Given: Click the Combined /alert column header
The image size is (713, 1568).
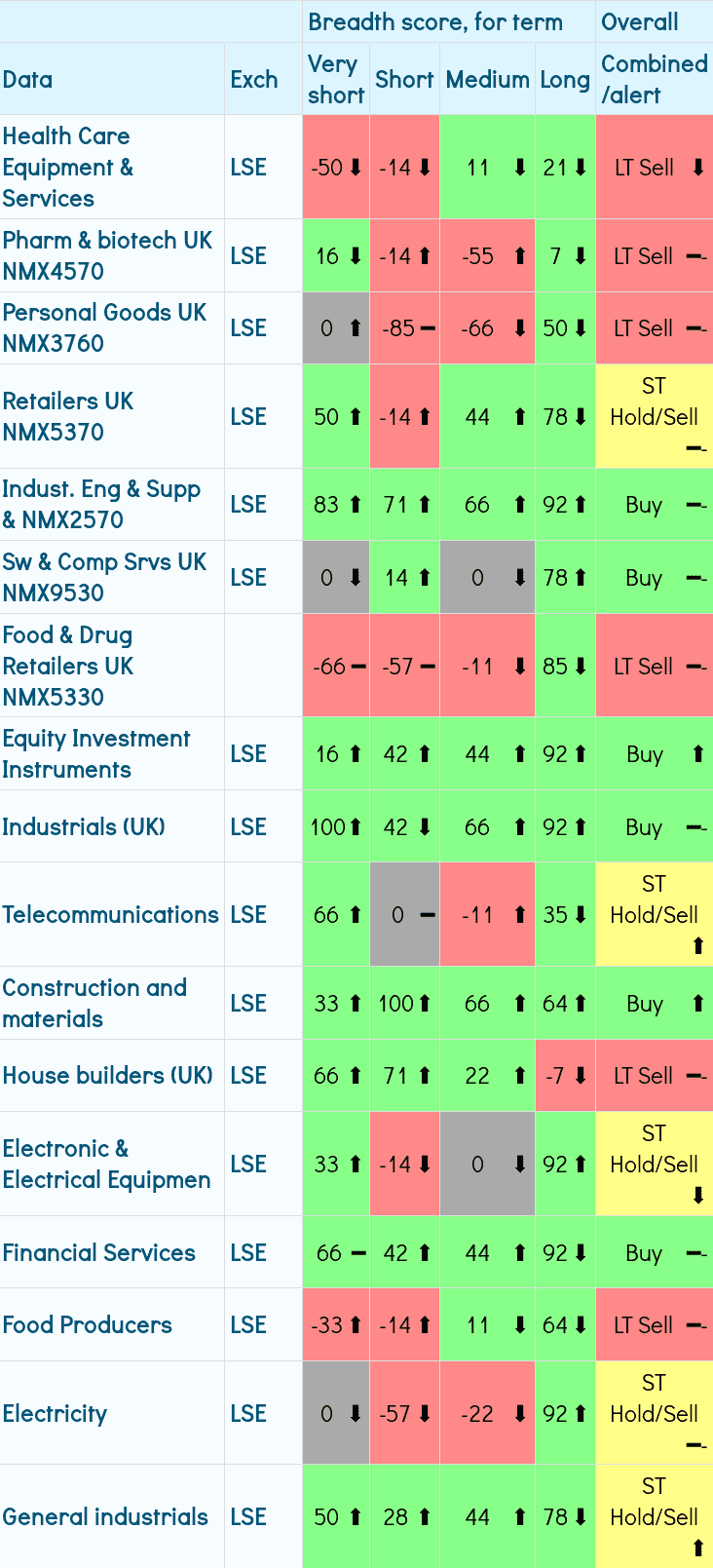Looking at the screenshot, I should click(654, 79).
